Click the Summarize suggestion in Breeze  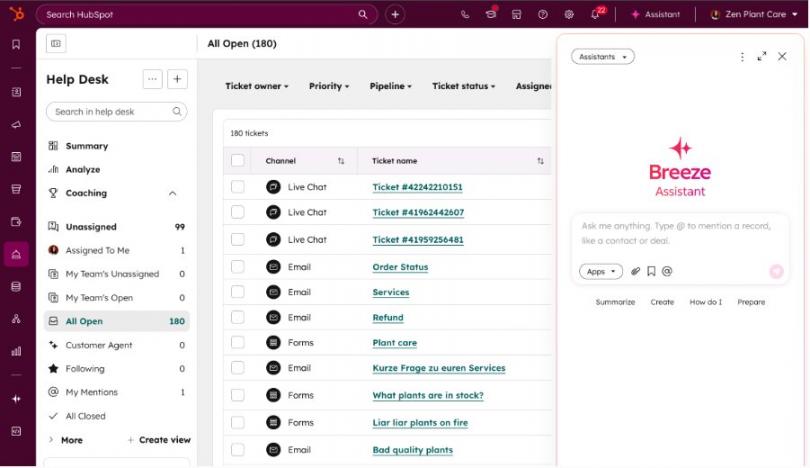615,302
